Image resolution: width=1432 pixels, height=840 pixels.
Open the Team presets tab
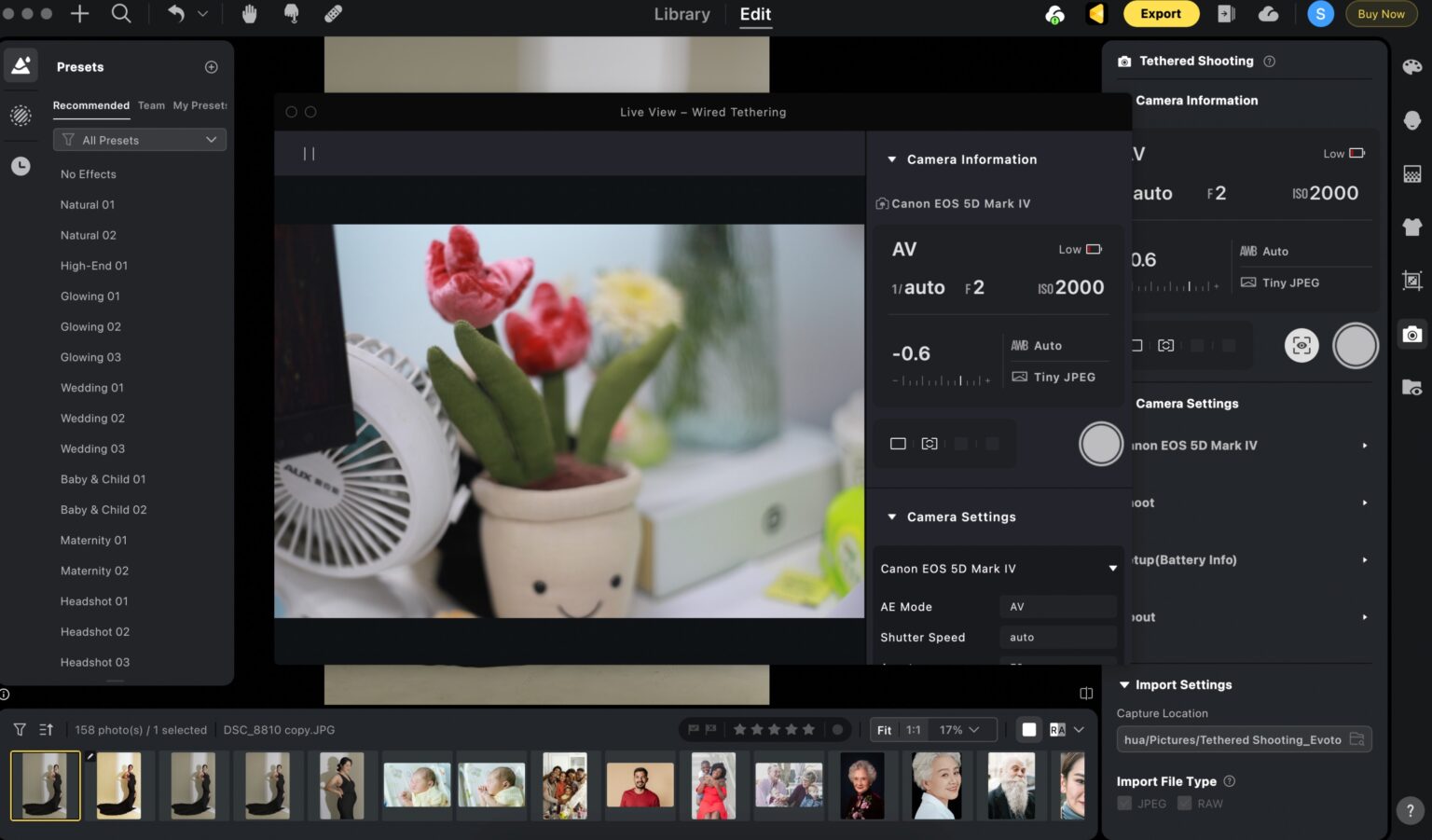coord(151,105)
